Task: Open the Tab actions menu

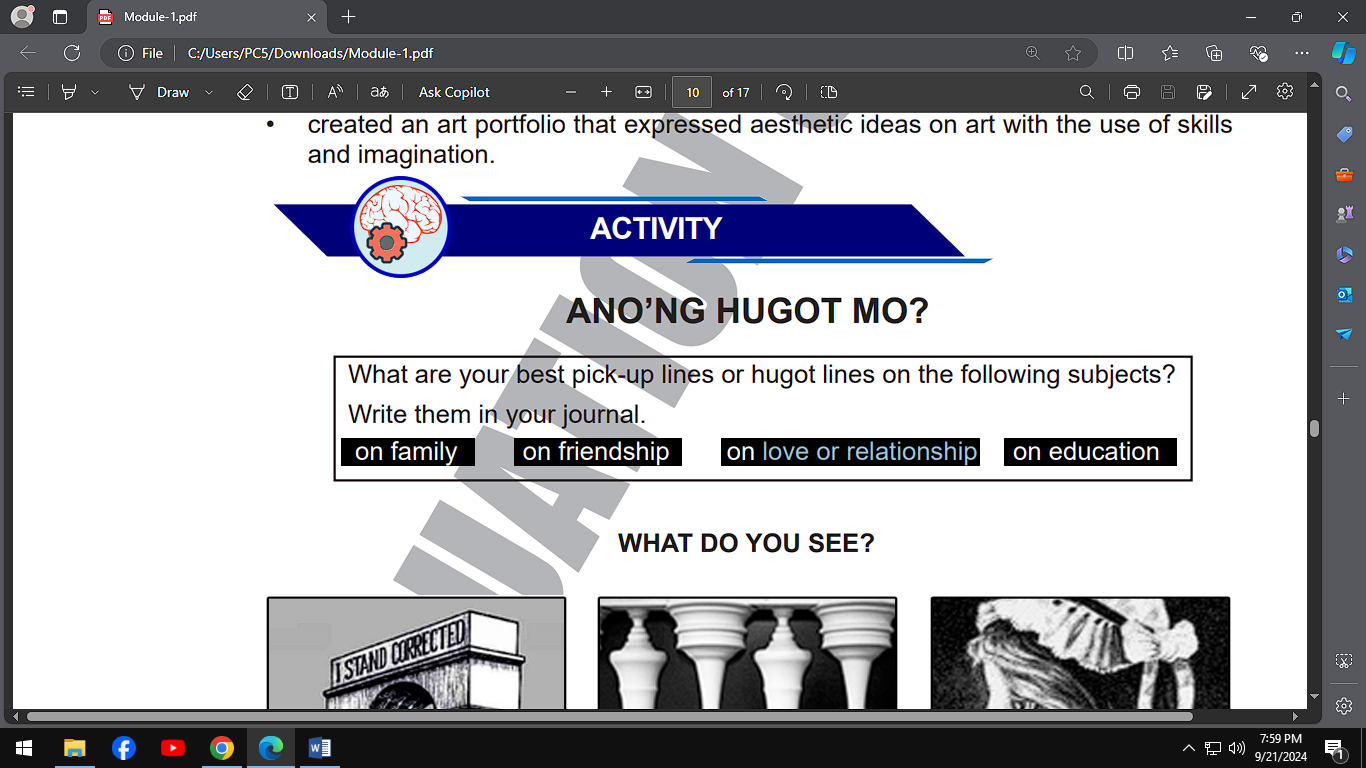Action: pyautogui.click(x=59, y=17)
